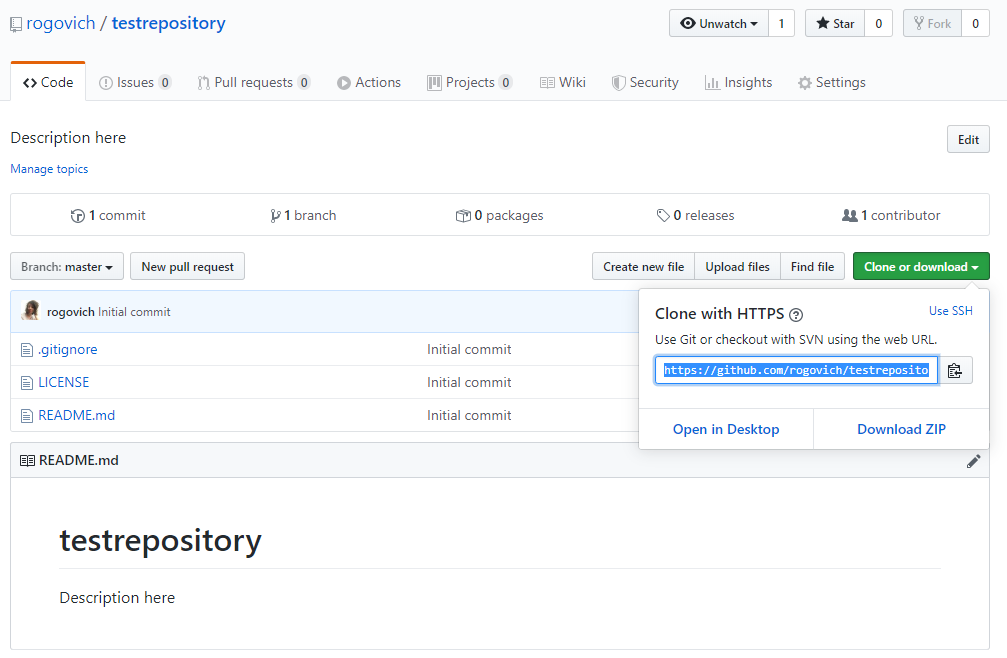Open latest Initial commit message link in the rogovich commit row
Screen dimensions: 1007x658
pos(134,312)
